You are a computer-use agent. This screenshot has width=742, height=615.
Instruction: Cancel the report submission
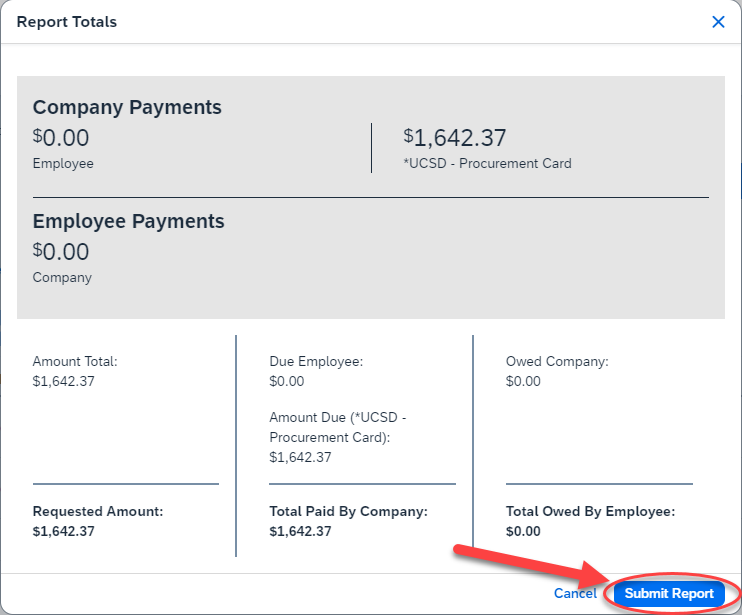[x=575, y=593]
